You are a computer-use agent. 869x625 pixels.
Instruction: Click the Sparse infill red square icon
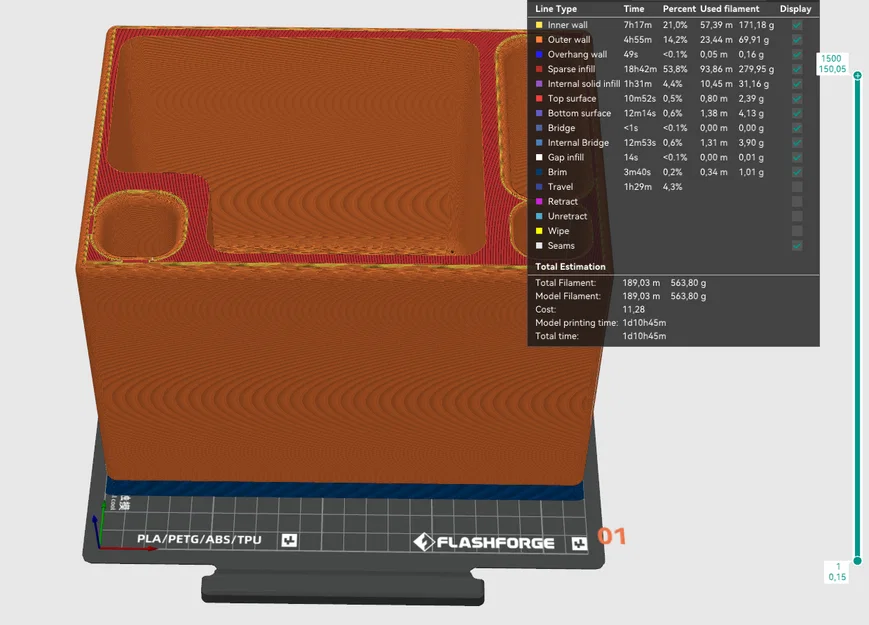click(x=537, y=69)
